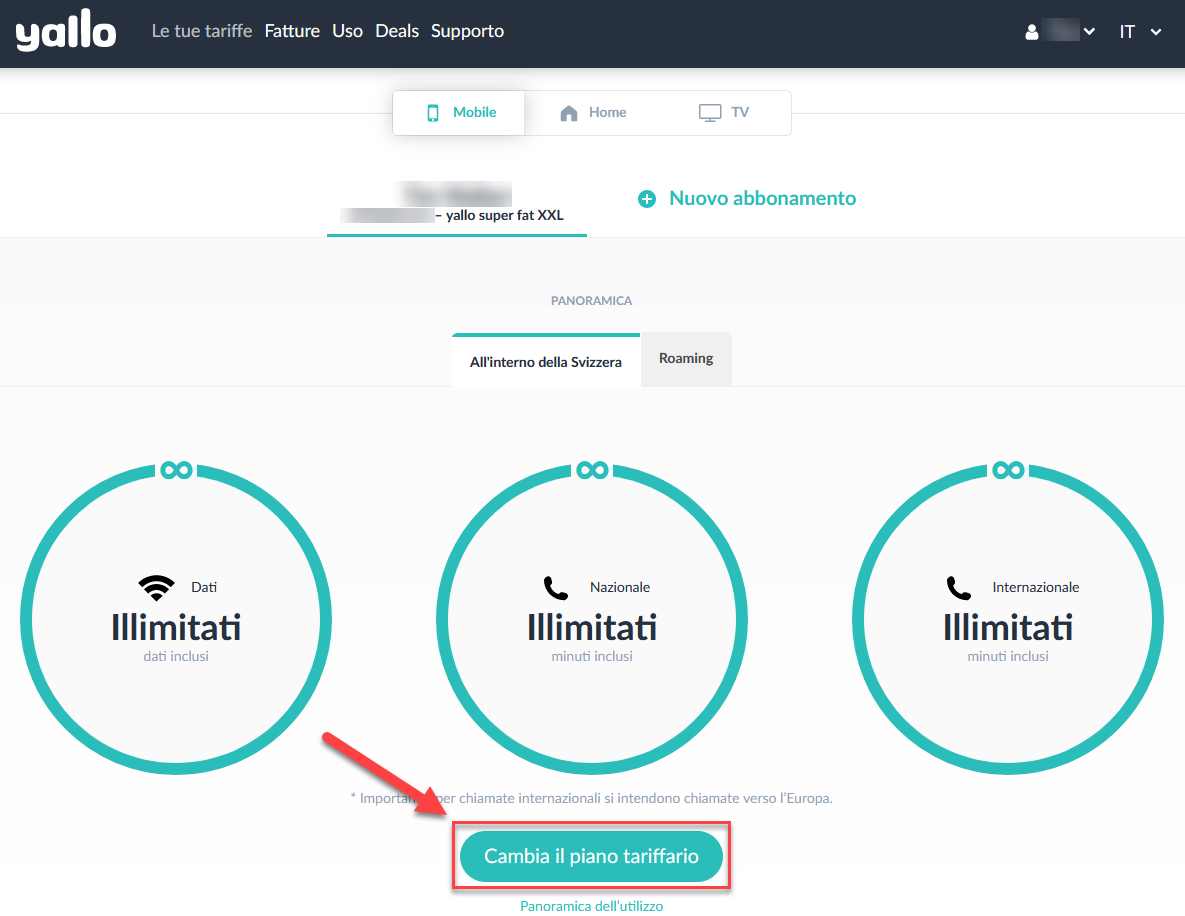Click Cambia il piano tariffario button
Image resolution: width=1185 pixels, height=916 pixels.
[591, 856]
